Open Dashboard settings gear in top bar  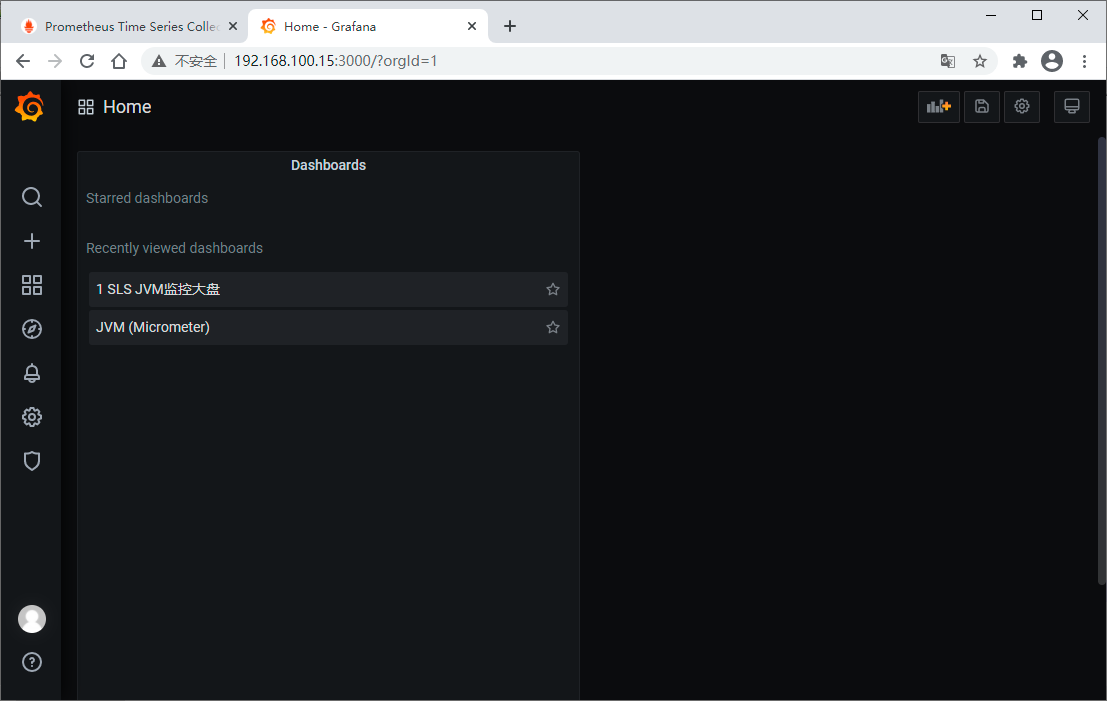click(1022, 107)
